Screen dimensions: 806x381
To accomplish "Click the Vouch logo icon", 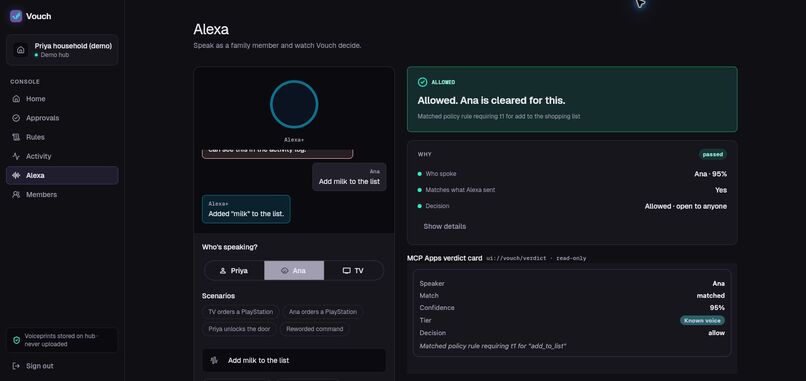I will (x=16, y=16).
